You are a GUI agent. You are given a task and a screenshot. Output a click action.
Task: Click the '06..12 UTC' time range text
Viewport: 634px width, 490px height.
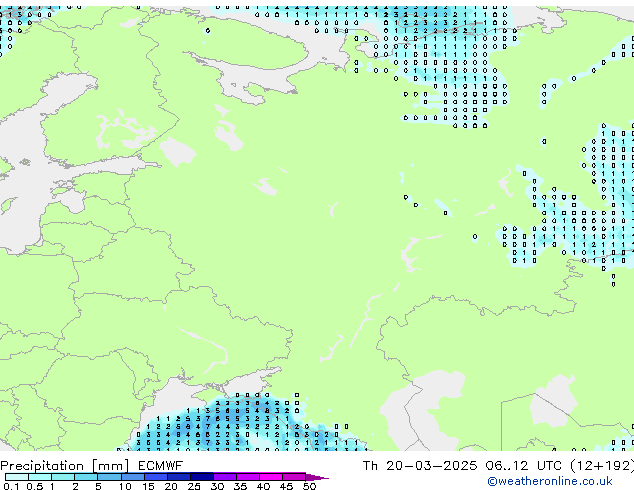(524, 466)
